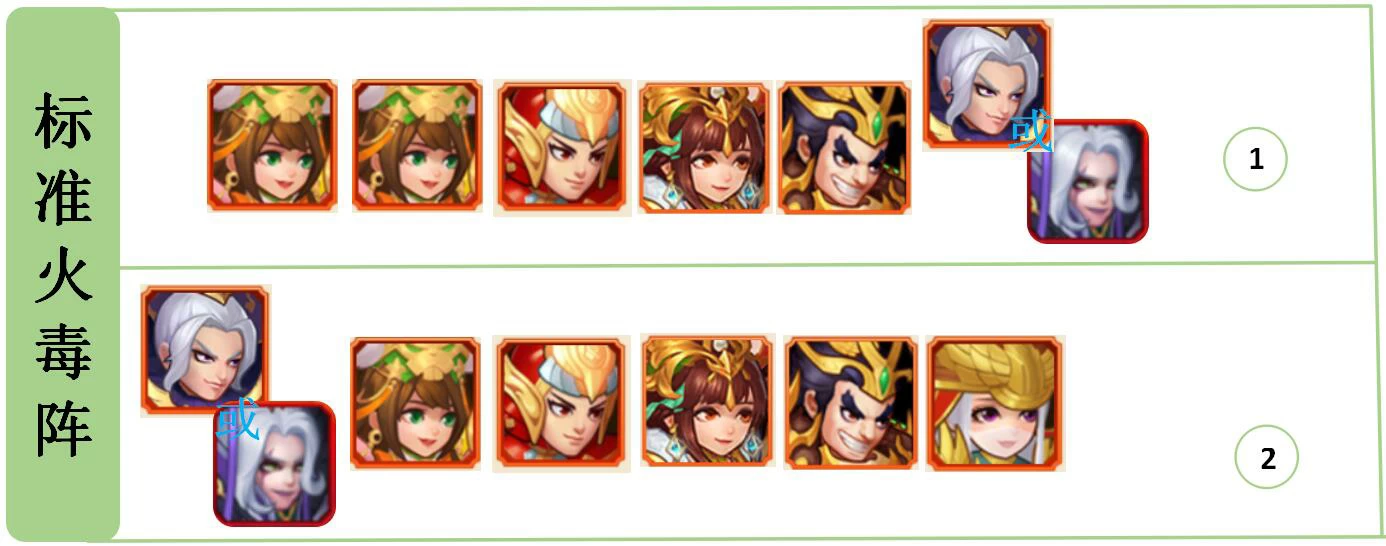Click red winged-helmet hero in row 1
The height and width of the screenshot is (546, 1386).
(562, 148)
